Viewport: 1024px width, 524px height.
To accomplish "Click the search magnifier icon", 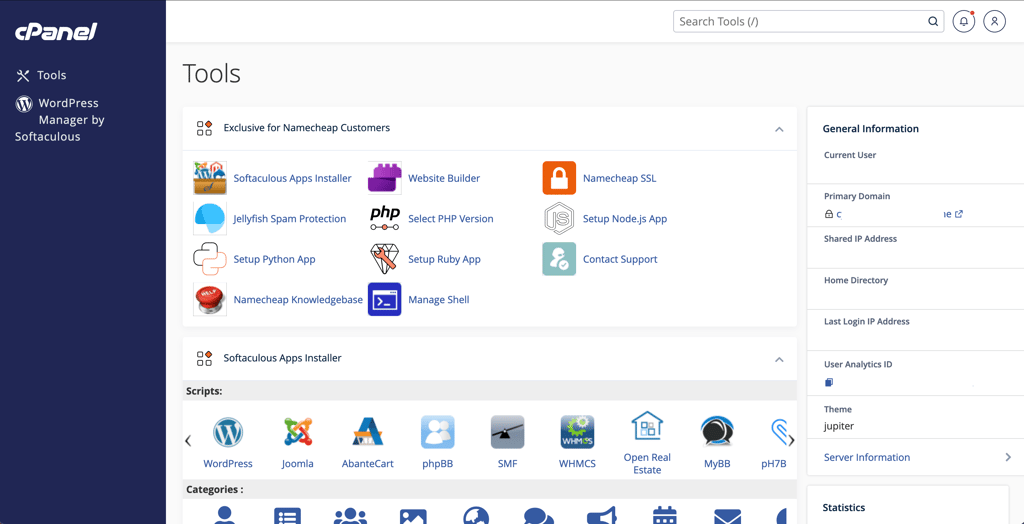I will [x=933, y=22].
